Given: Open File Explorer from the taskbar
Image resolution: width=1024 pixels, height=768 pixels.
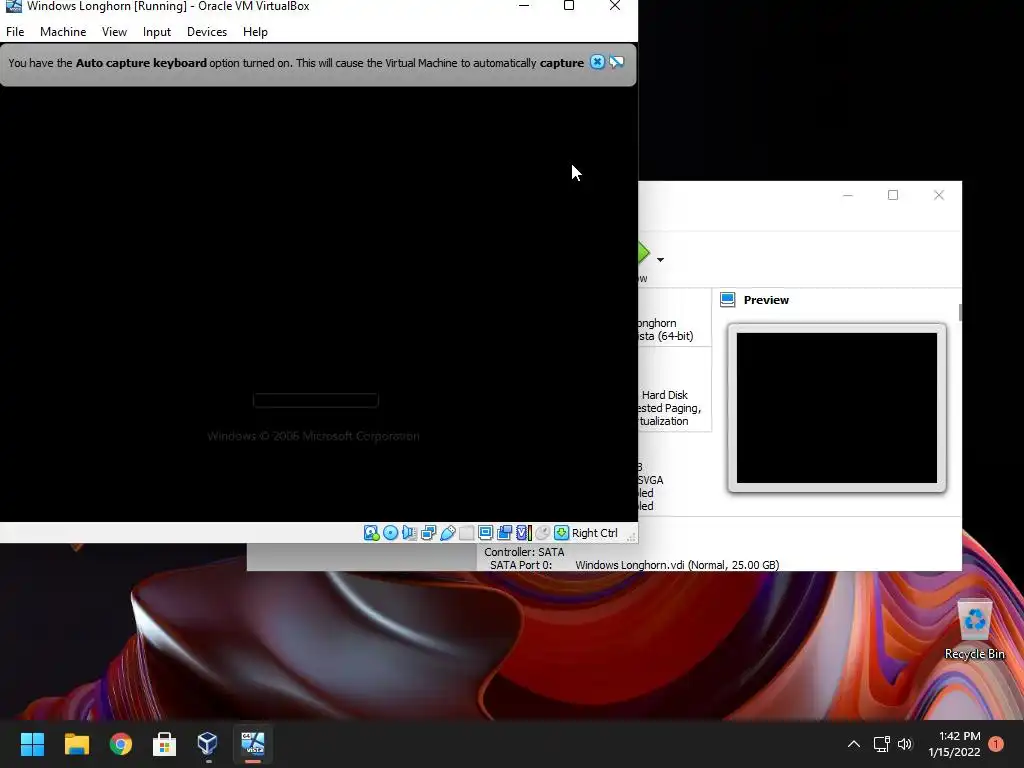Looking at the screenshot, I should click(x=76, y=743).
